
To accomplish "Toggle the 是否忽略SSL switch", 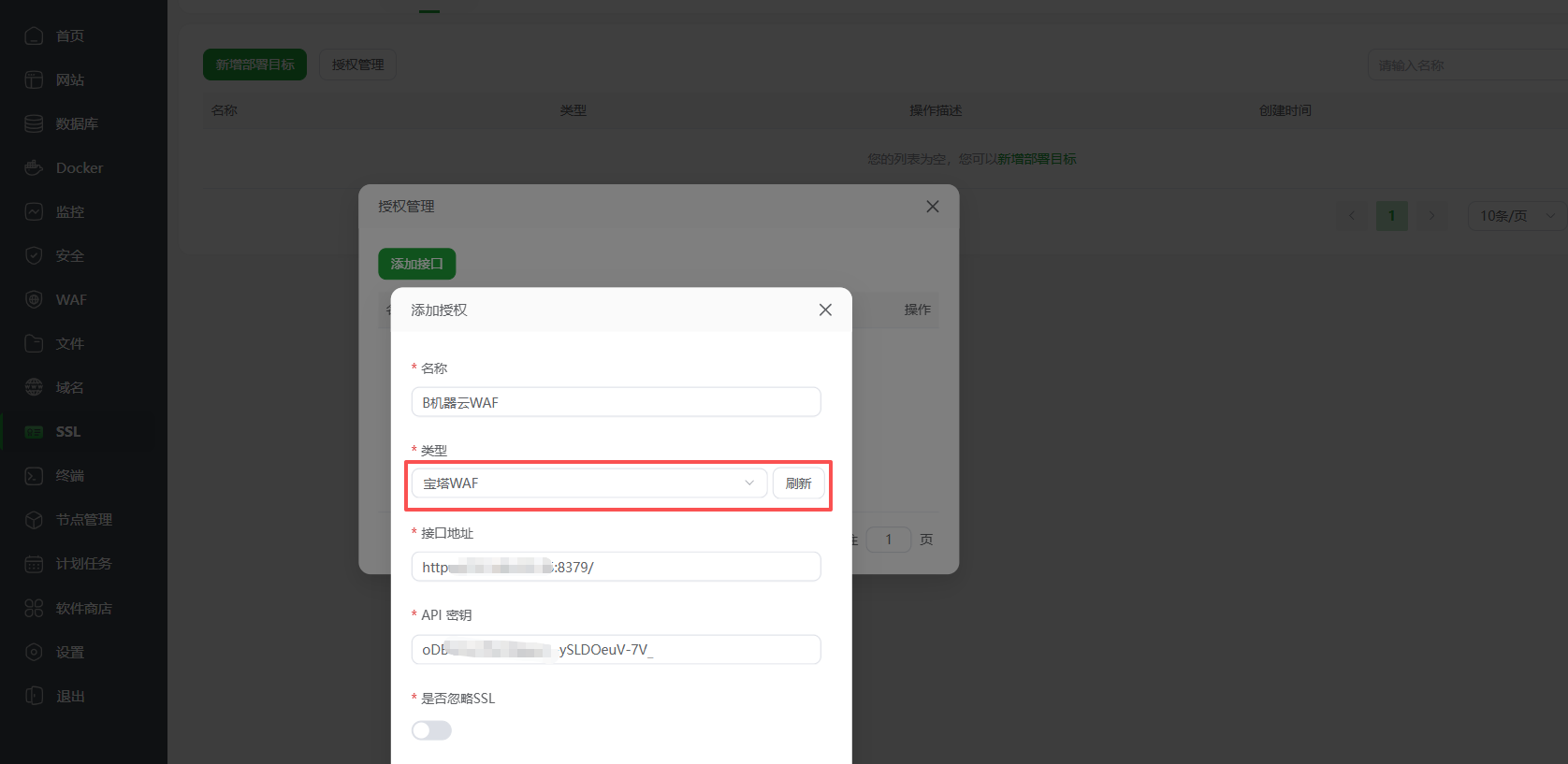I will [431, 730].
